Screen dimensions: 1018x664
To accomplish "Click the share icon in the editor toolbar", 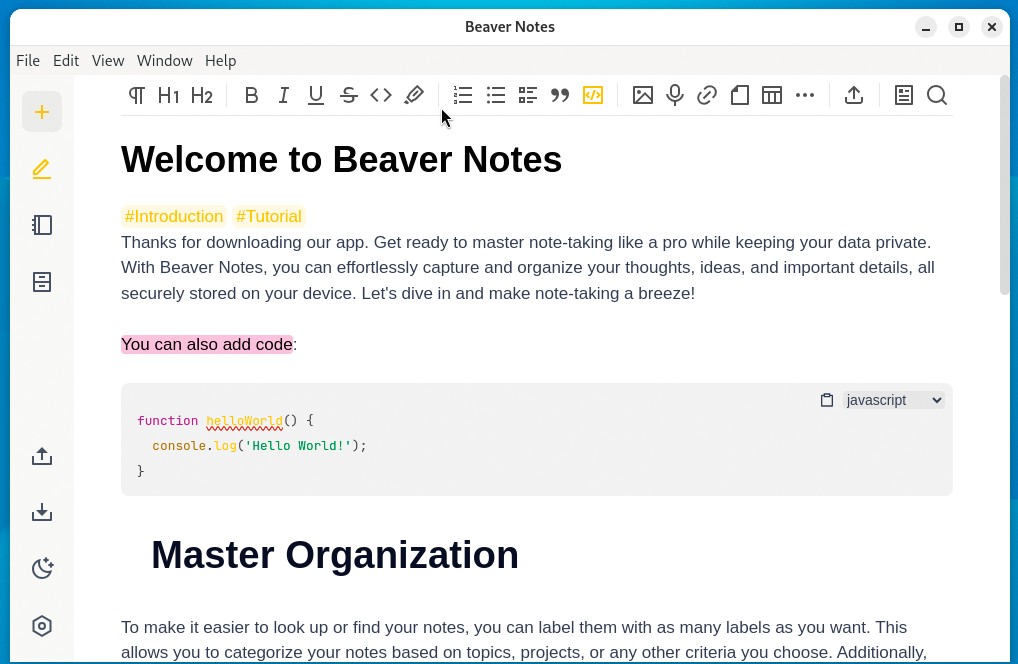I will point(854,95).
